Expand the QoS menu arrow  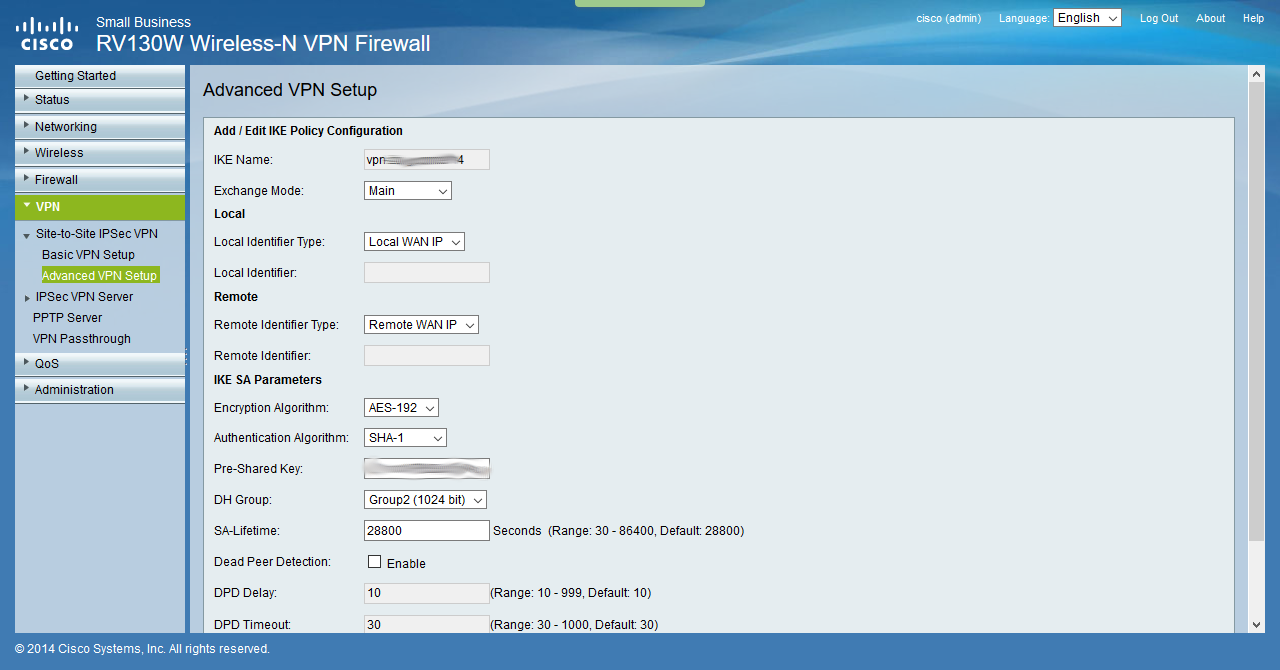(x=26, y=362)
